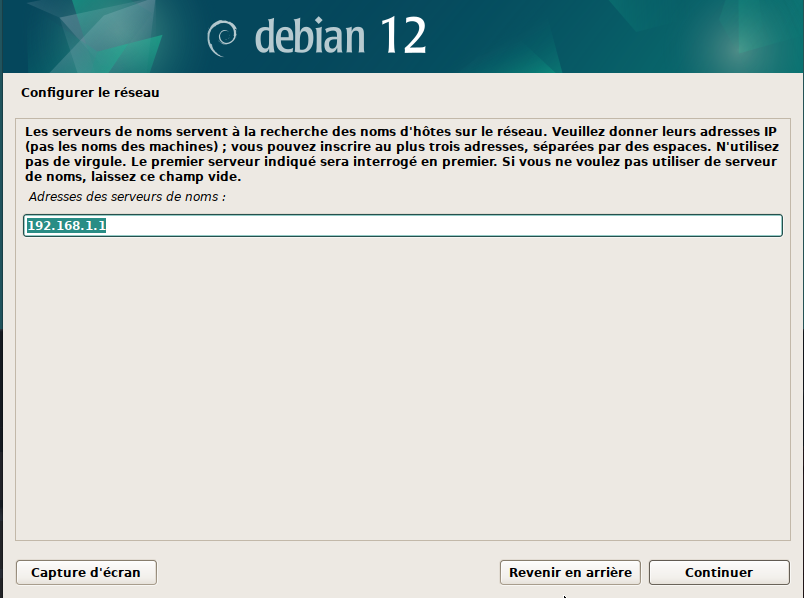Click the name servers description paragraph

(x=402, y=154)
